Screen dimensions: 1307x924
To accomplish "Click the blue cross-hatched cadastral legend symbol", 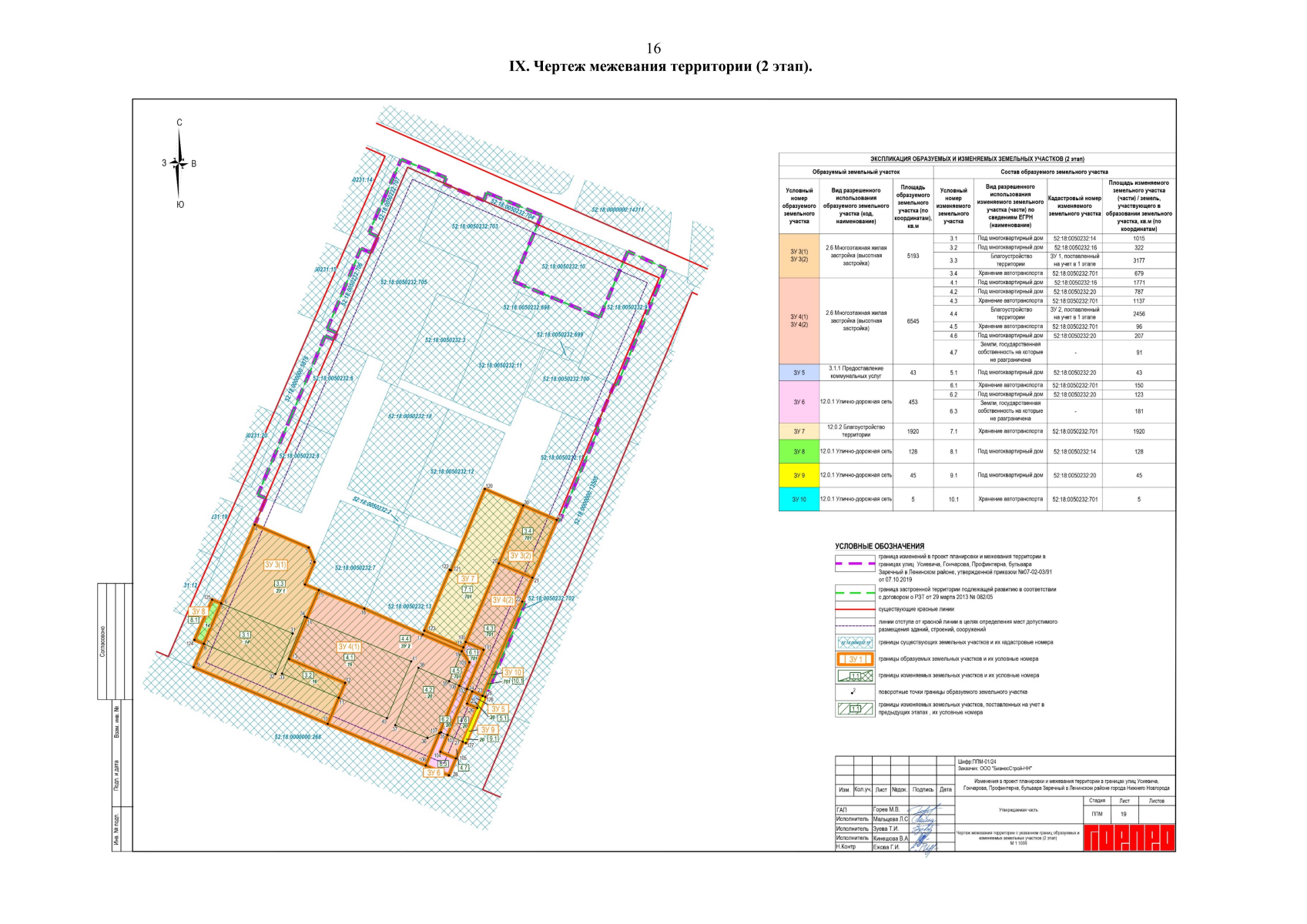I will pyautogui.click(x=855, y=642).
